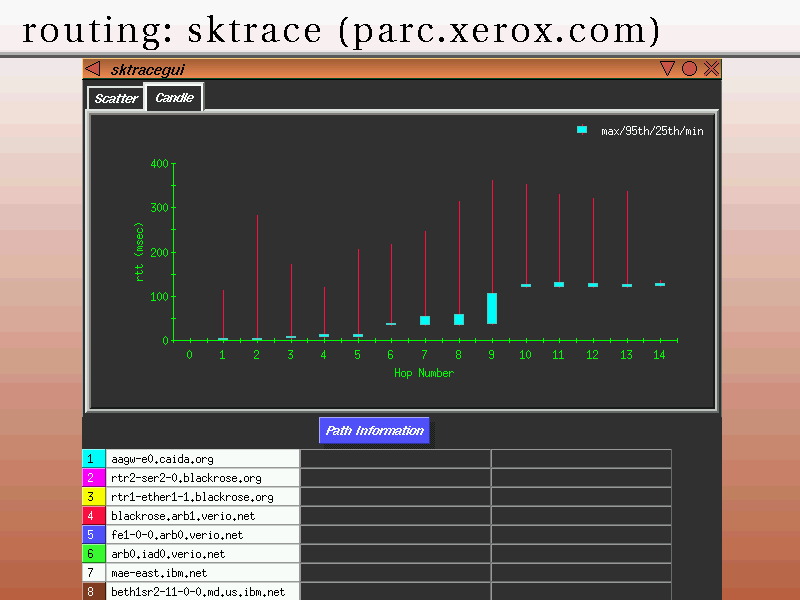Select the Candle tab
Screen dimensions: 800x600
174,97
